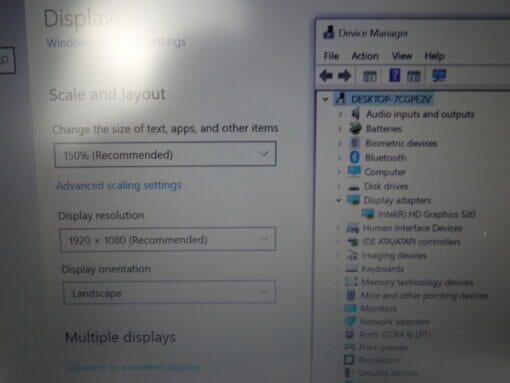The width and height of the screenshot is (510, 383).
Task: Expand the Computer node arrow
Action: click(x=339, y=172)
